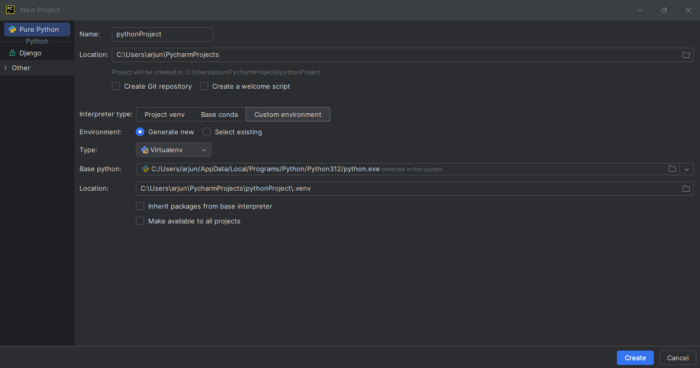Image resolution: width=700 pixels, height=368 pixels.
Task: Click the Virtualenv python icon in Type
Action: pyautogui.click(x=145, y=150)
